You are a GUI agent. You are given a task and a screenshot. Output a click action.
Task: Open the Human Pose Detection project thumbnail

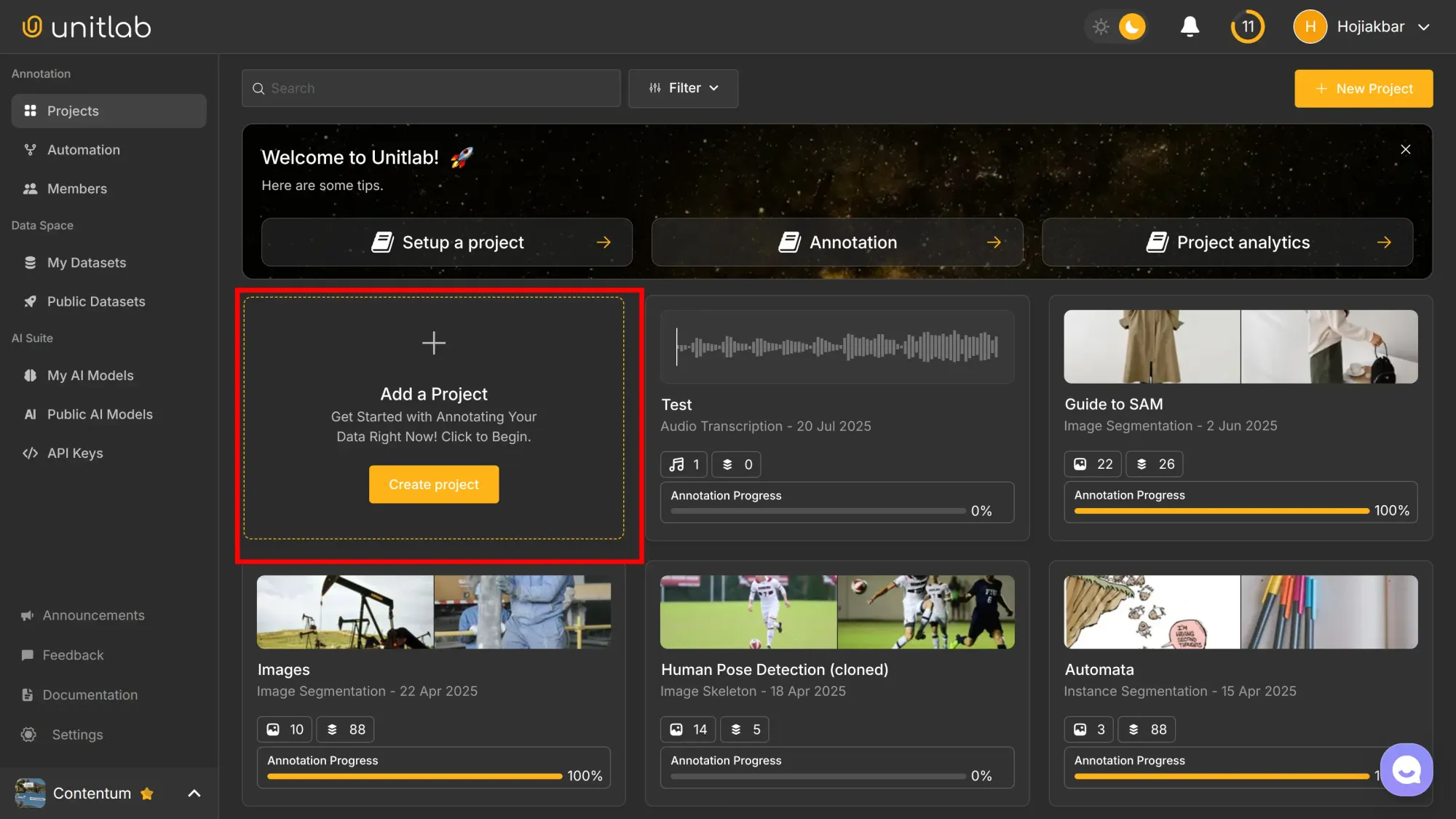pyautogui.click(x=836, y=612)
